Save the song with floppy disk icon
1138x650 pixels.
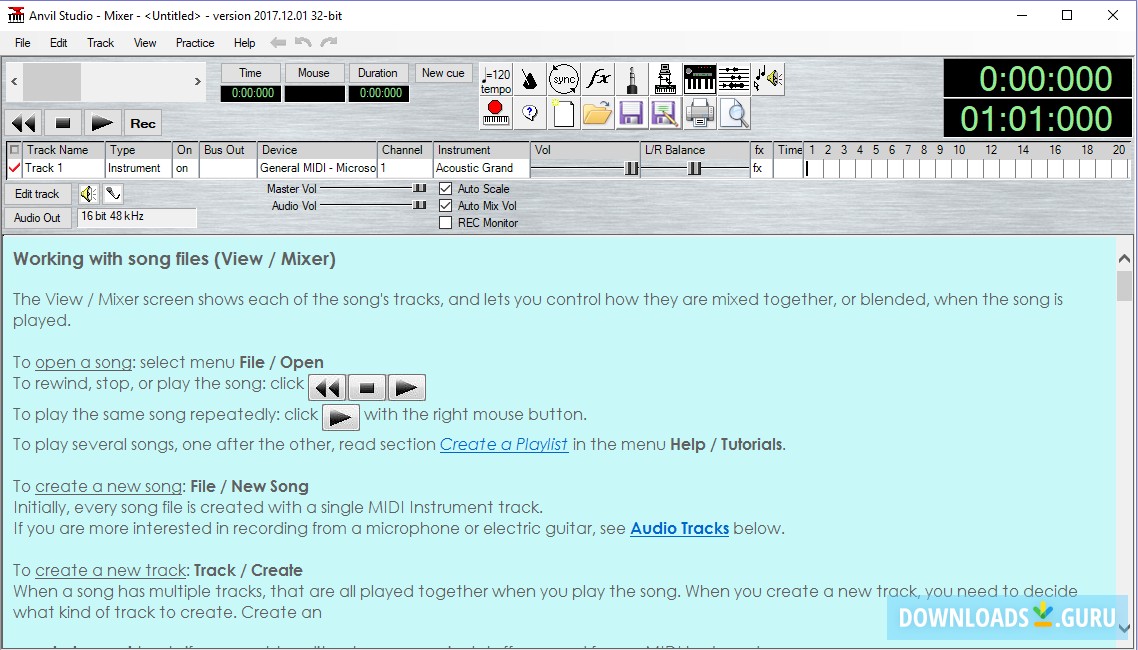point(631,114)
